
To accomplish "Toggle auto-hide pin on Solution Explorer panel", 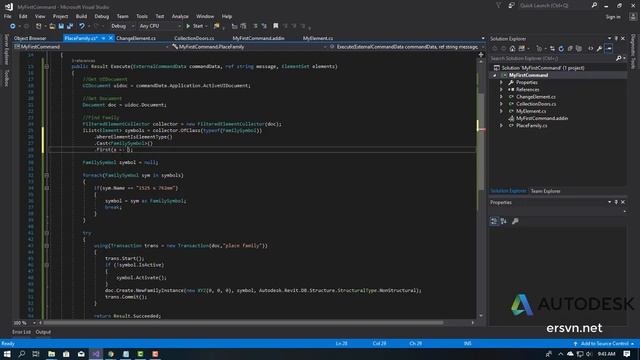I will (x=616, y=38).
